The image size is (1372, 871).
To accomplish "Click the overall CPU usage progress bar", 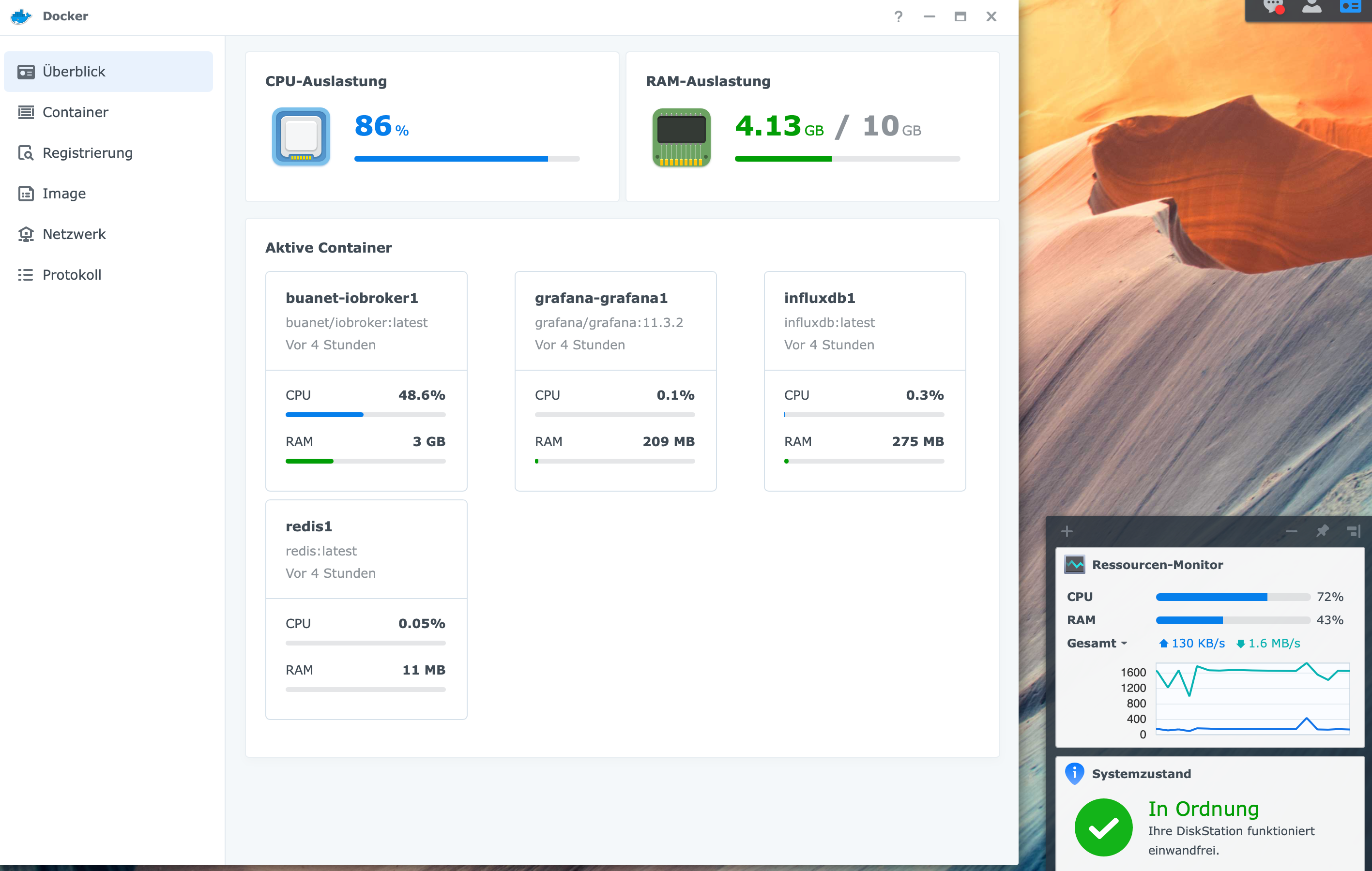I will [467, 159].
